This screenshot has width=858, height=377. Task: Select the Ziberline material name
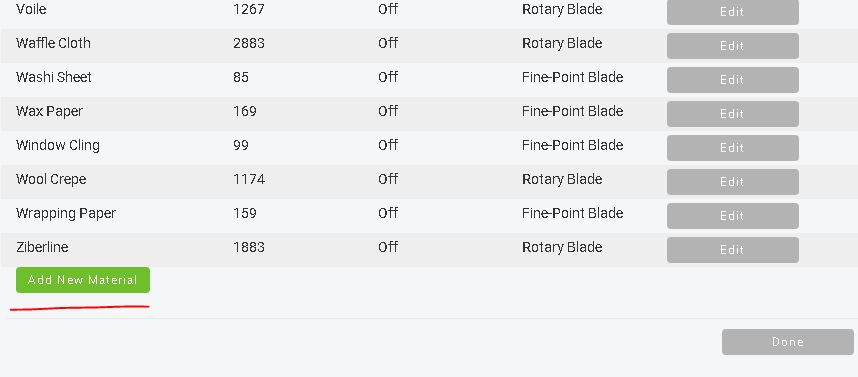pos(42,247)
